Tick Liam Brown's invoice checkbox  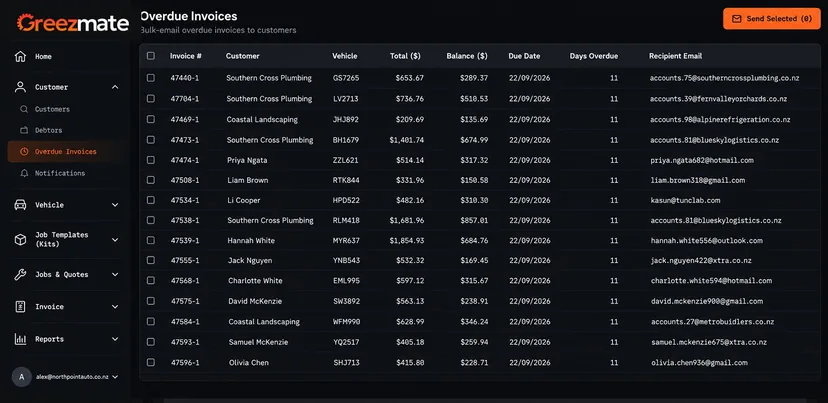[151, 180]
